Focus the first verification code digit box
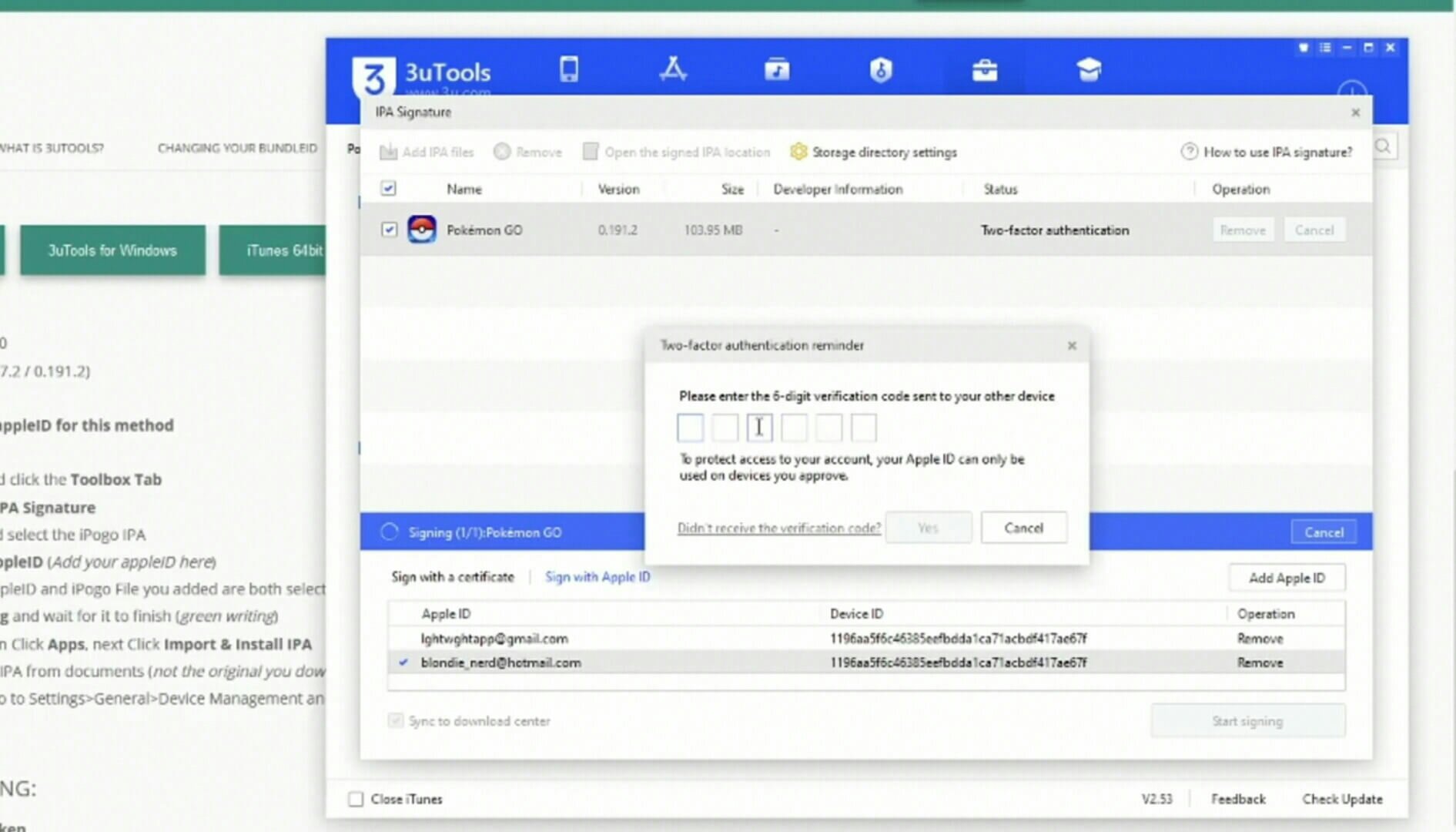 (x=690, y=428)
